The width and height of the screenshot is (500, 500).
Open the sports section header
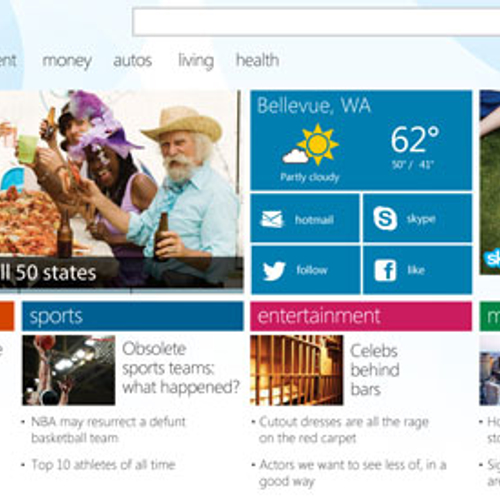click(133, 316)
